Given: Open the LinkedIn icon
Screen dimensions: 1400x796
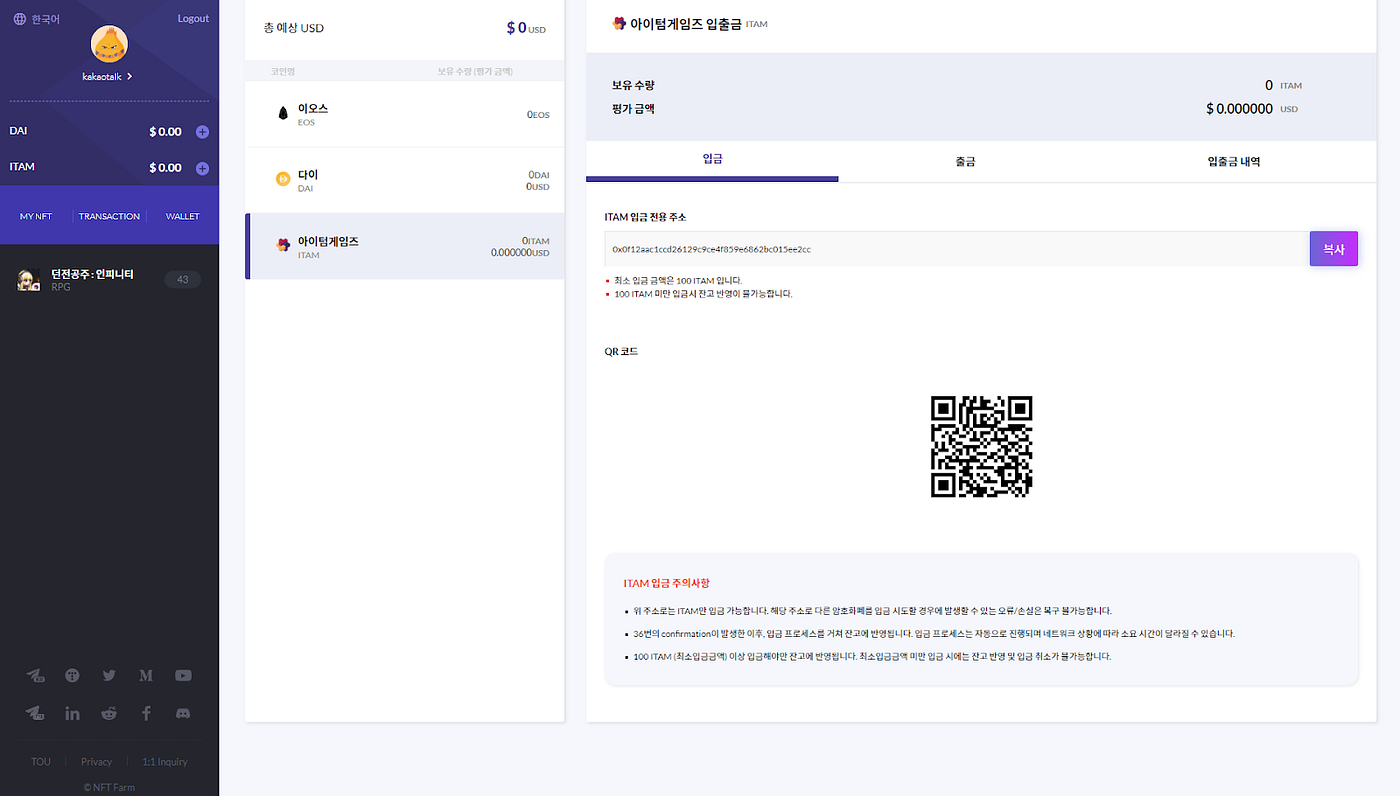Looking at the screenshot, I should tap(72, 713).
